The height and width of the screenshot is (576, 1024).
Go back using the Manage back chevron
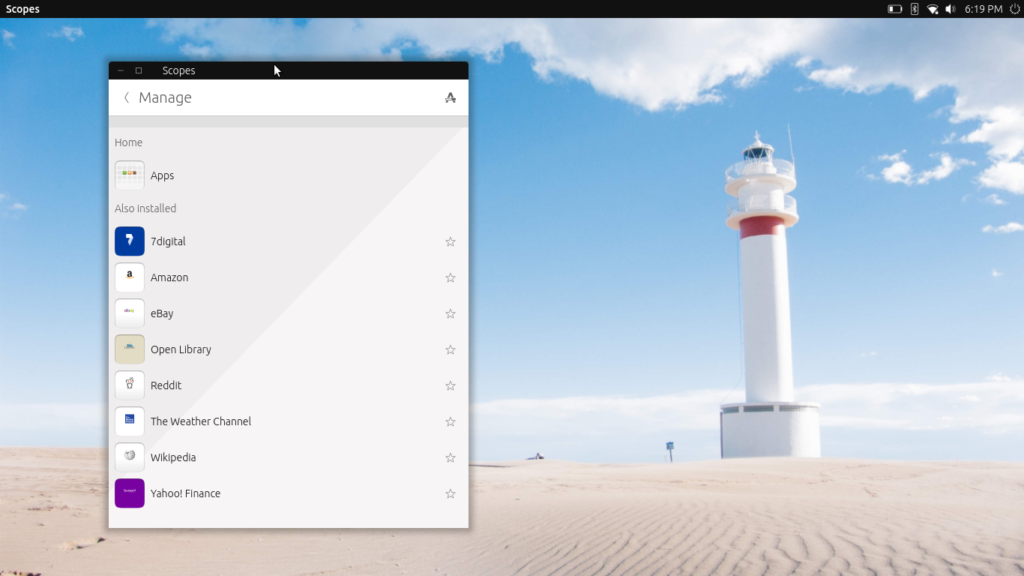[126, 97]
